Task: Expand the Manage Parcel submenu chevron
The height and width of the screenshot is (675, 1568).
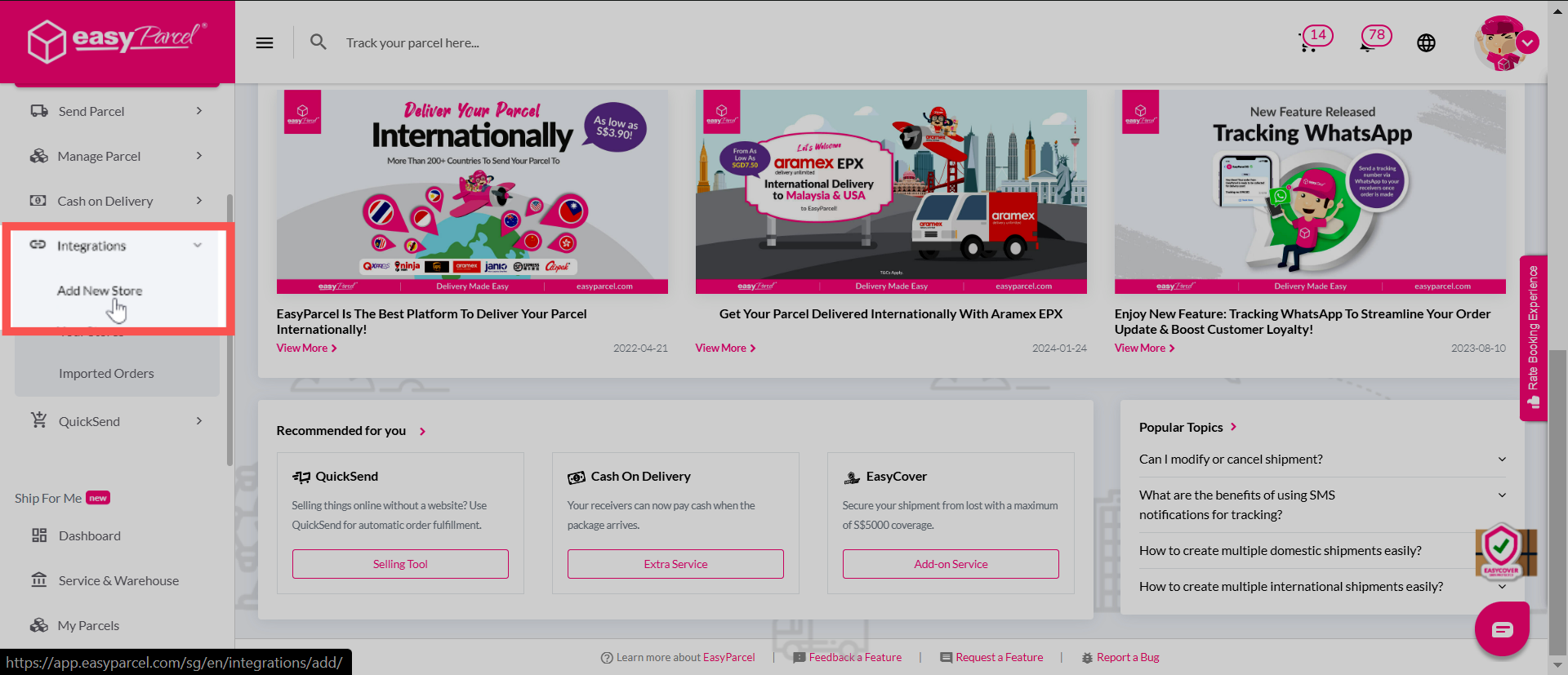Action: point(199,156)
